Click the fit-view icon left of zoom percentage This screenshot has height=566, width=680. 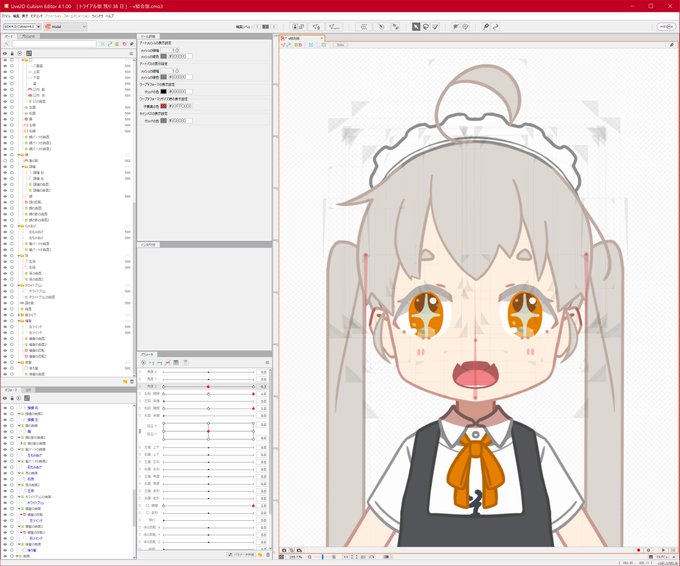(x=281, y=557)
